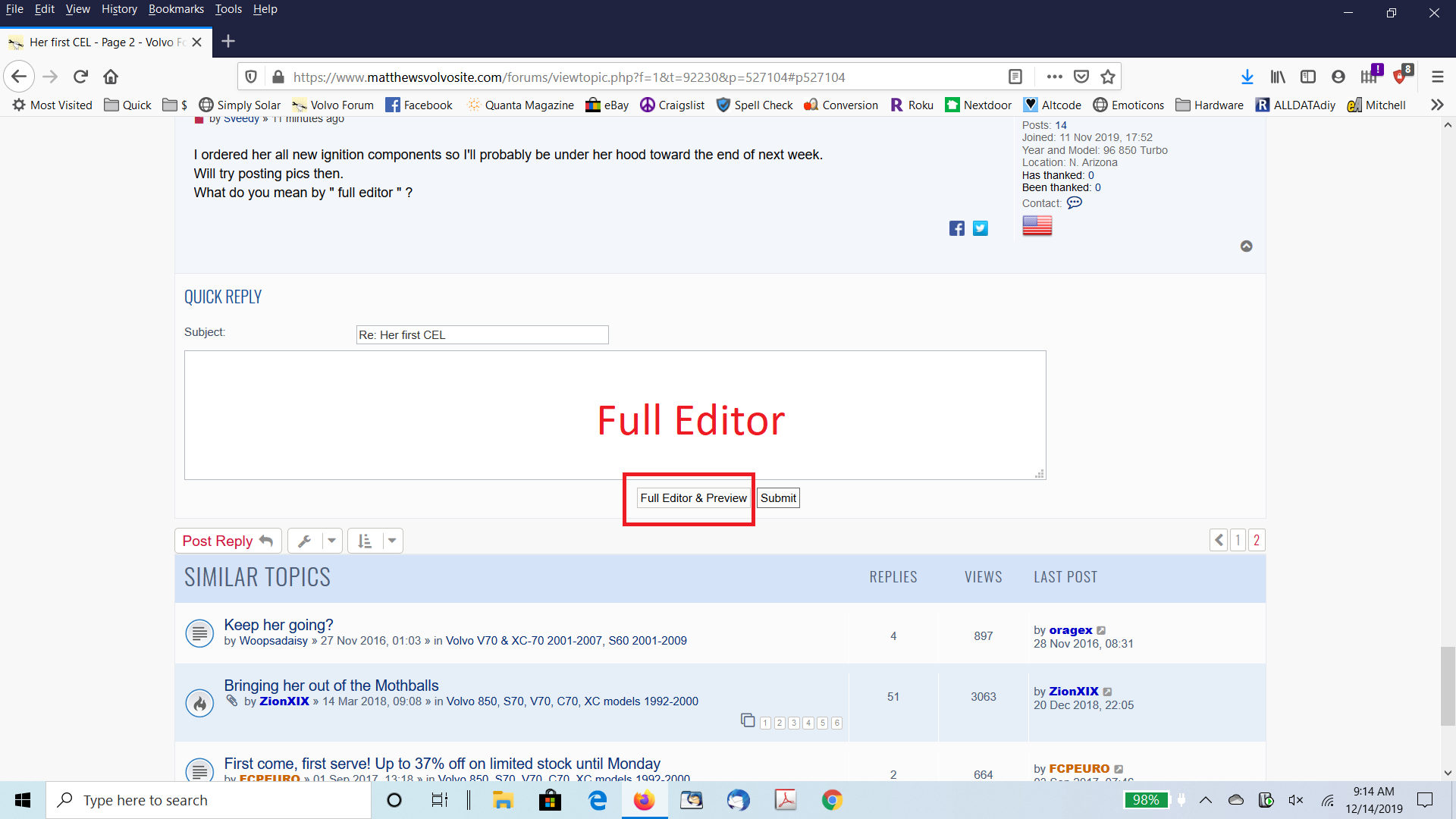Show more bookmarks toolbar chevron

tap(1436, 105)
